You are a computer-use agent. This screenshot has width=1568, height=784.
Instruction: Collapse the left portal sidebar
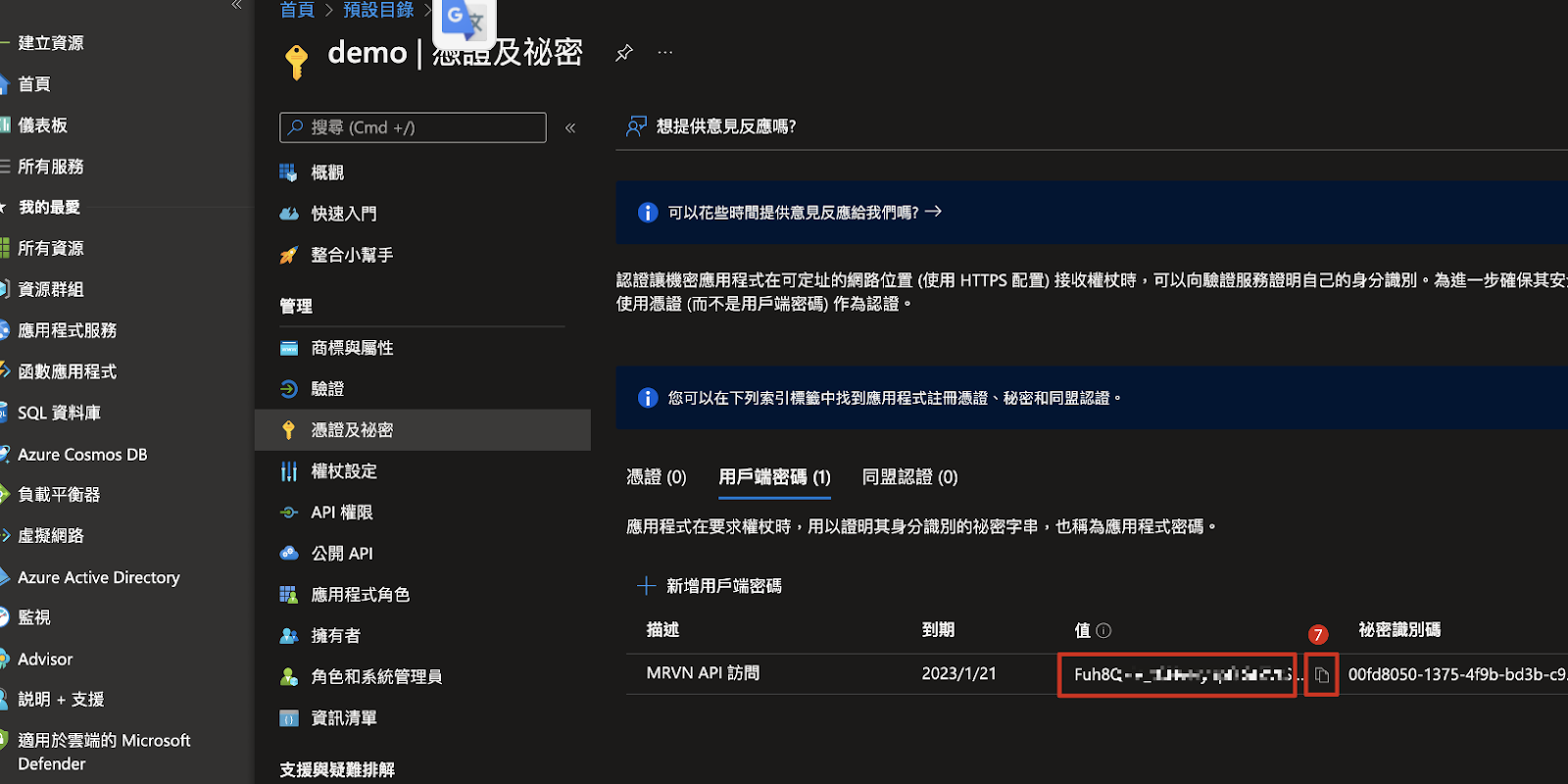click(236, 6)
